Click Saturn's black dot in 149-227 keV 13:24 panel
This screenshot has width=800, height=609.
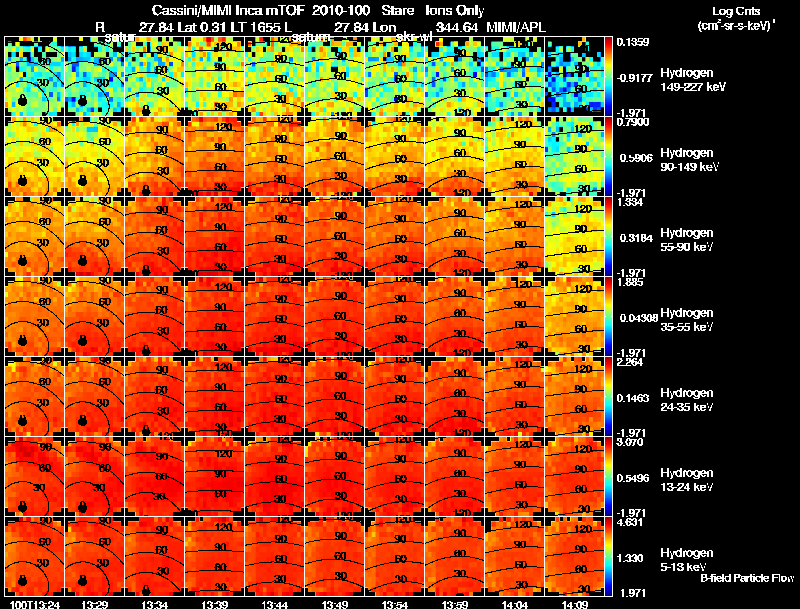(22, 100)
